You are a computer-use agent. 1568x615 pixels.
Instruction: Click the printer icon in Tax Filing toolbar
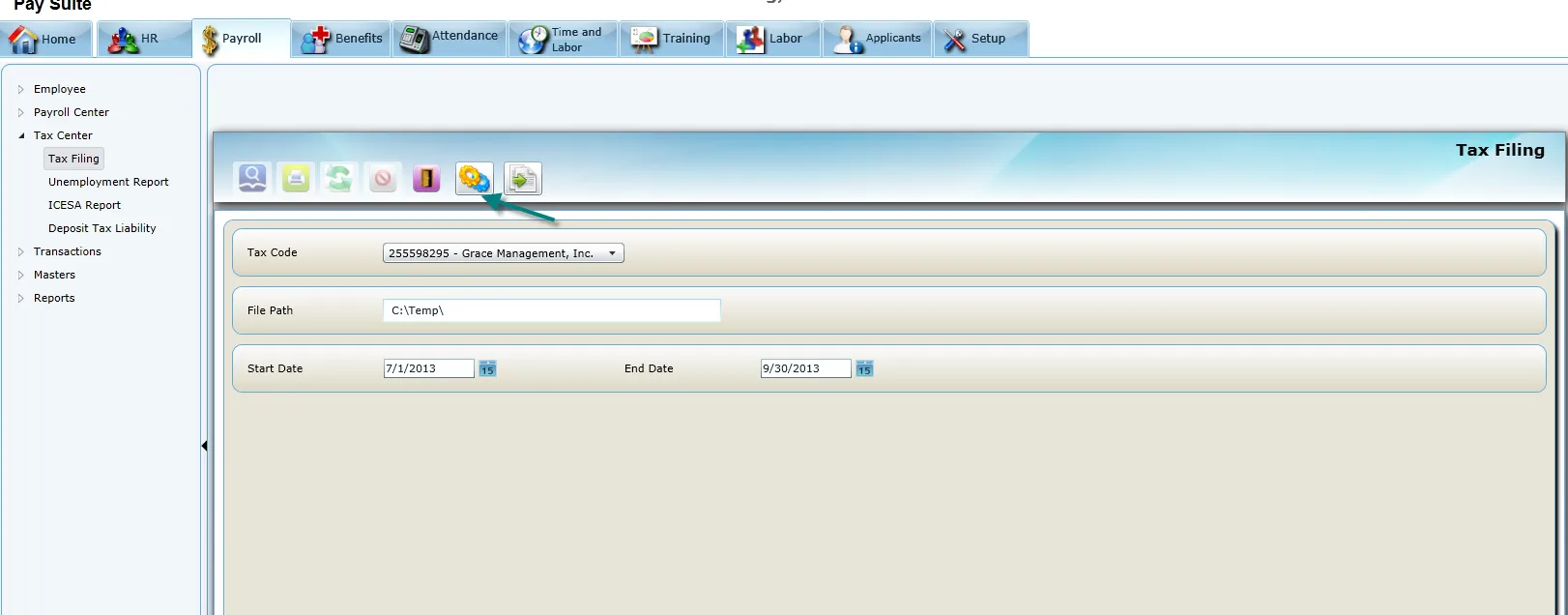click(296, 178)
